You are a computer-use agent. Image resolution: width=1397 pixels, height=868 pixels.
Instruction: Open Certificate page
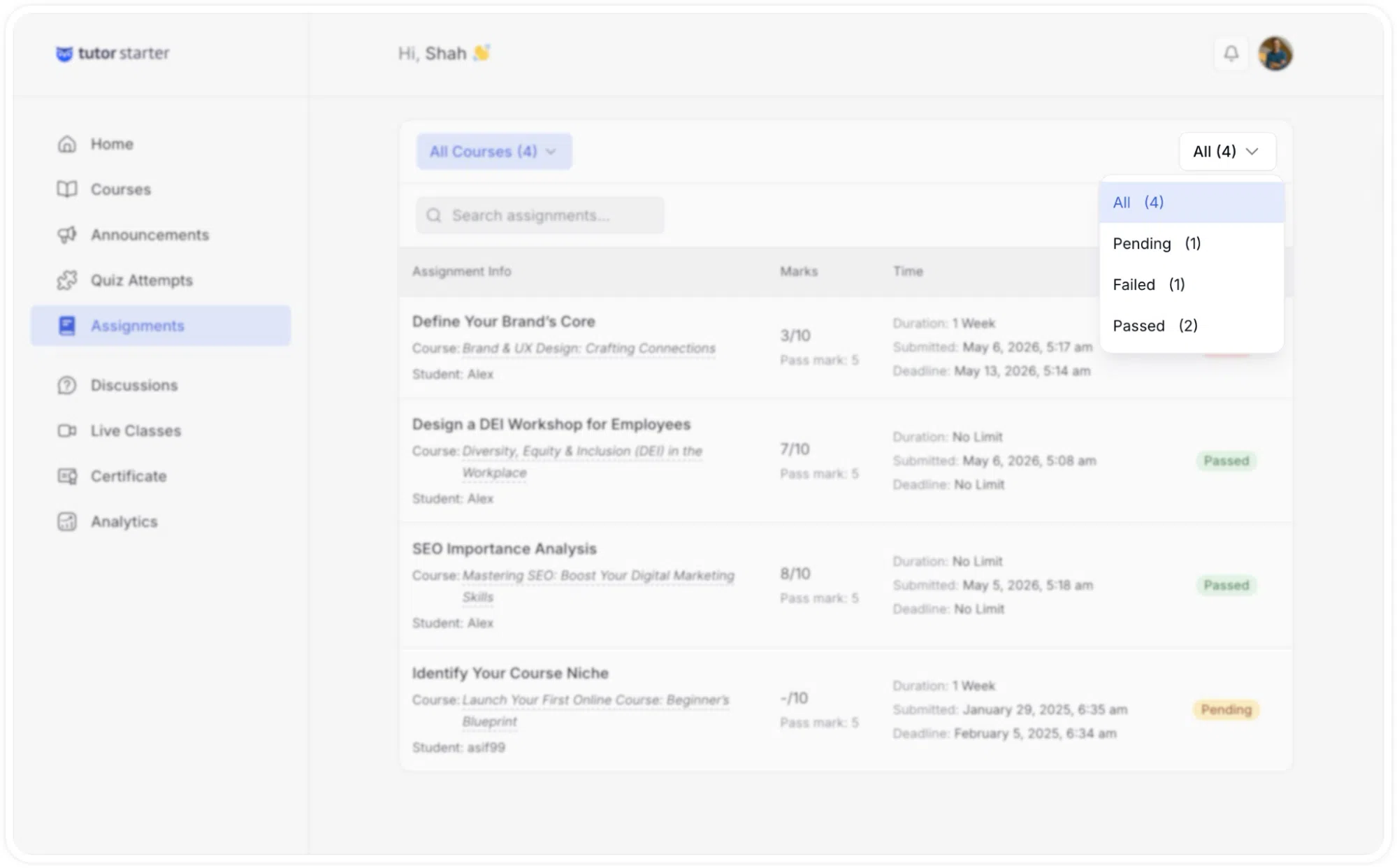click(x=161, y=476)
